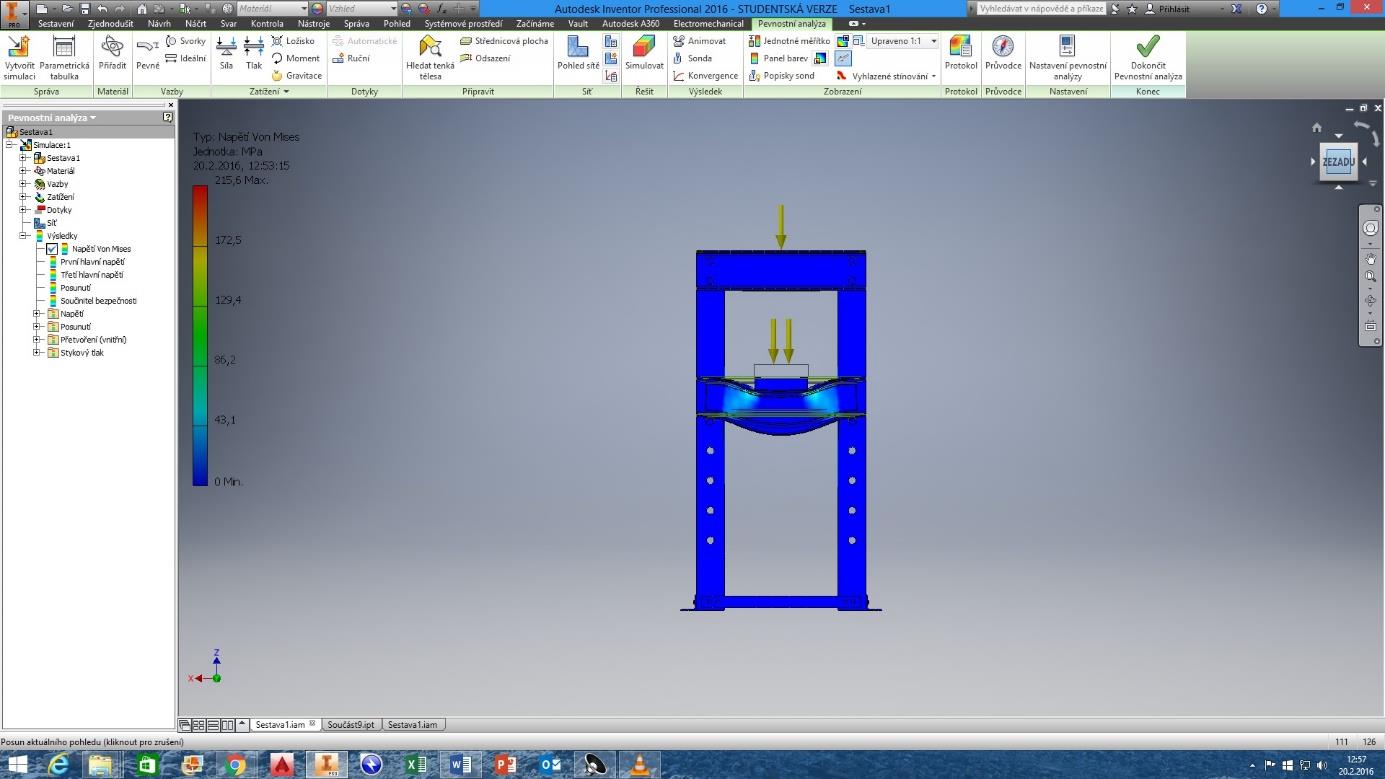Expand the Vazby tree node
This screenshot has height=779, width=1385.
click(x=23, y=184)
